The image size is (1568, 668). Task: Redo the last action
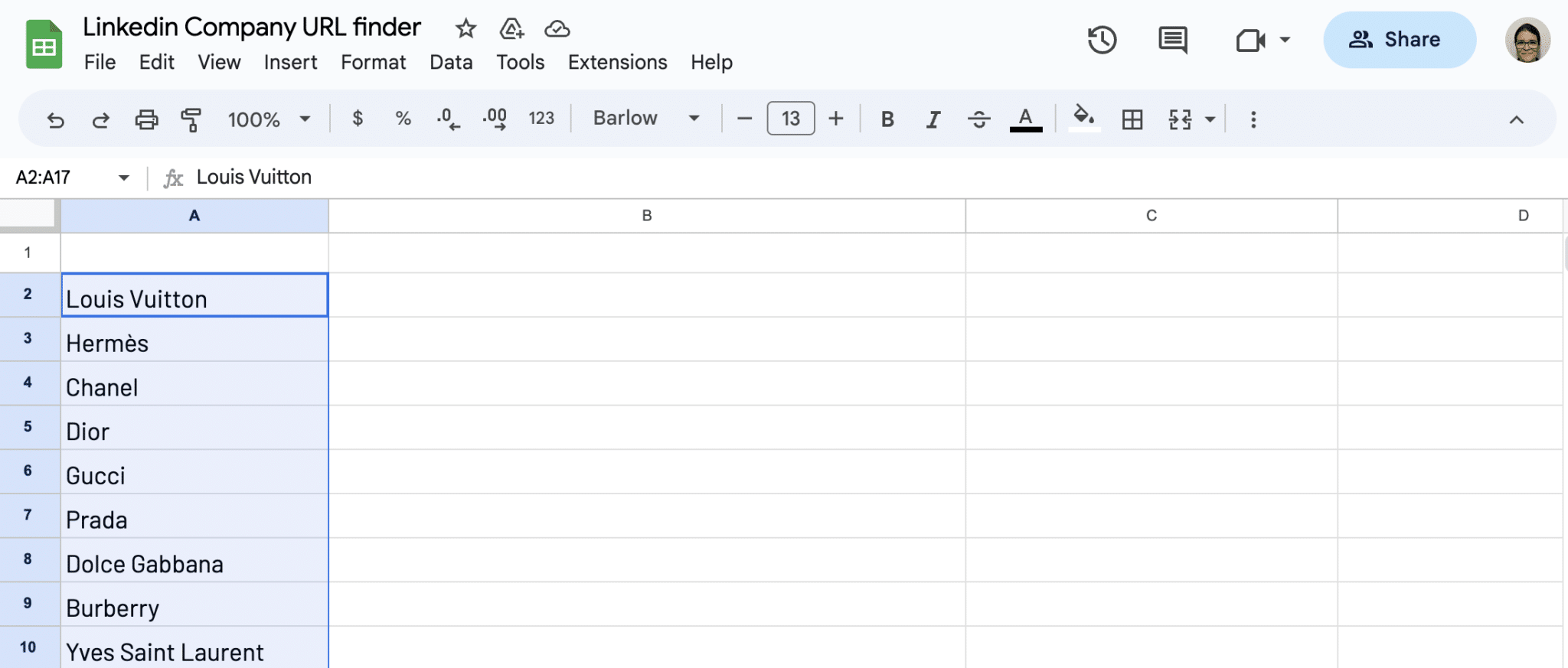pyautogui.click(x=100, y=119)
